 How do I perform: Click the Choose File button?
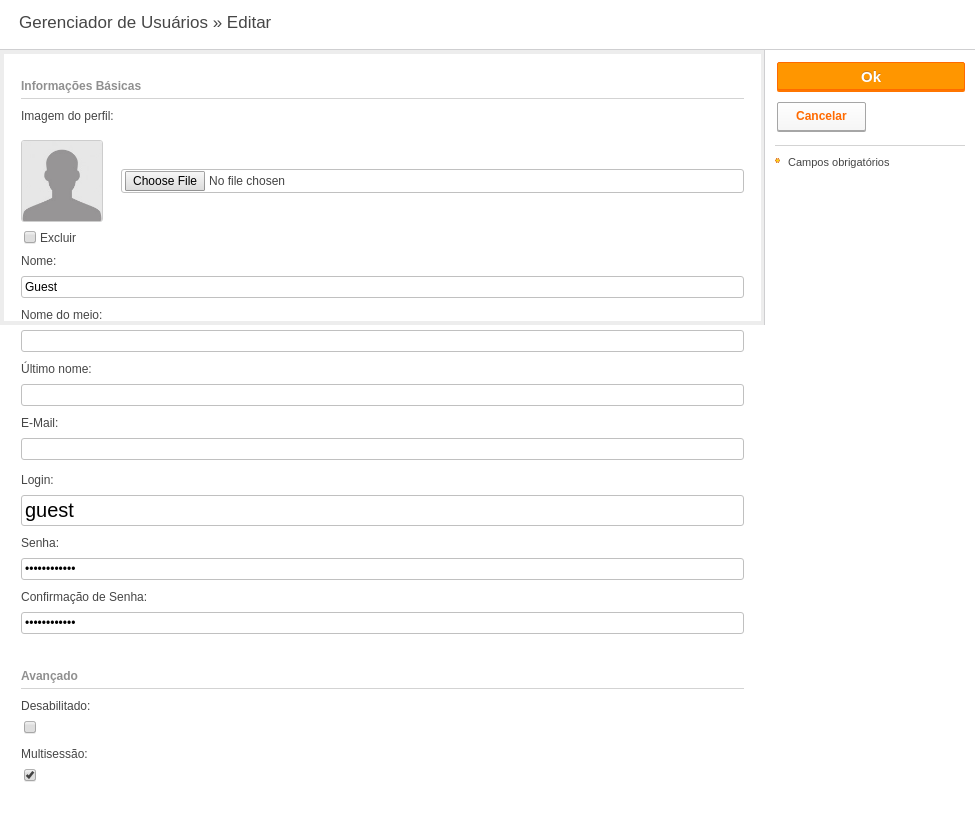165,181
